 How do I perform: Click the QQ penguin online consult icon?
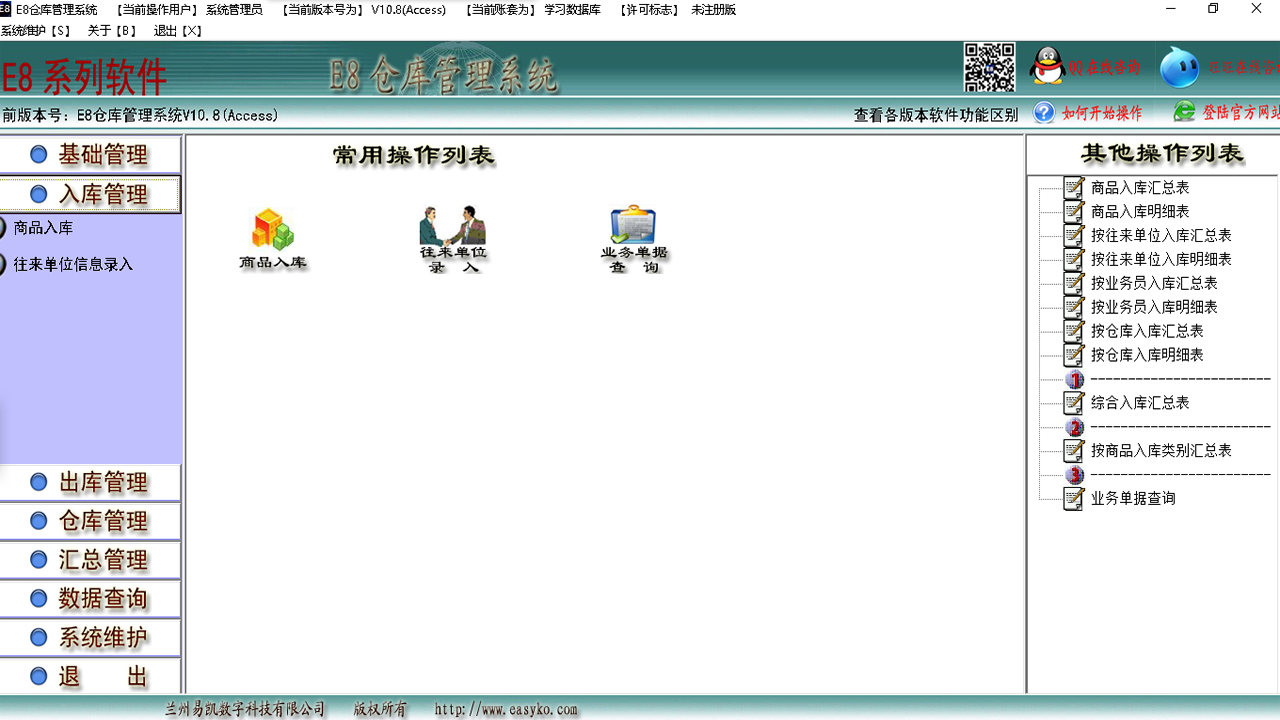pyautogui.click(x=1048, y=67)
